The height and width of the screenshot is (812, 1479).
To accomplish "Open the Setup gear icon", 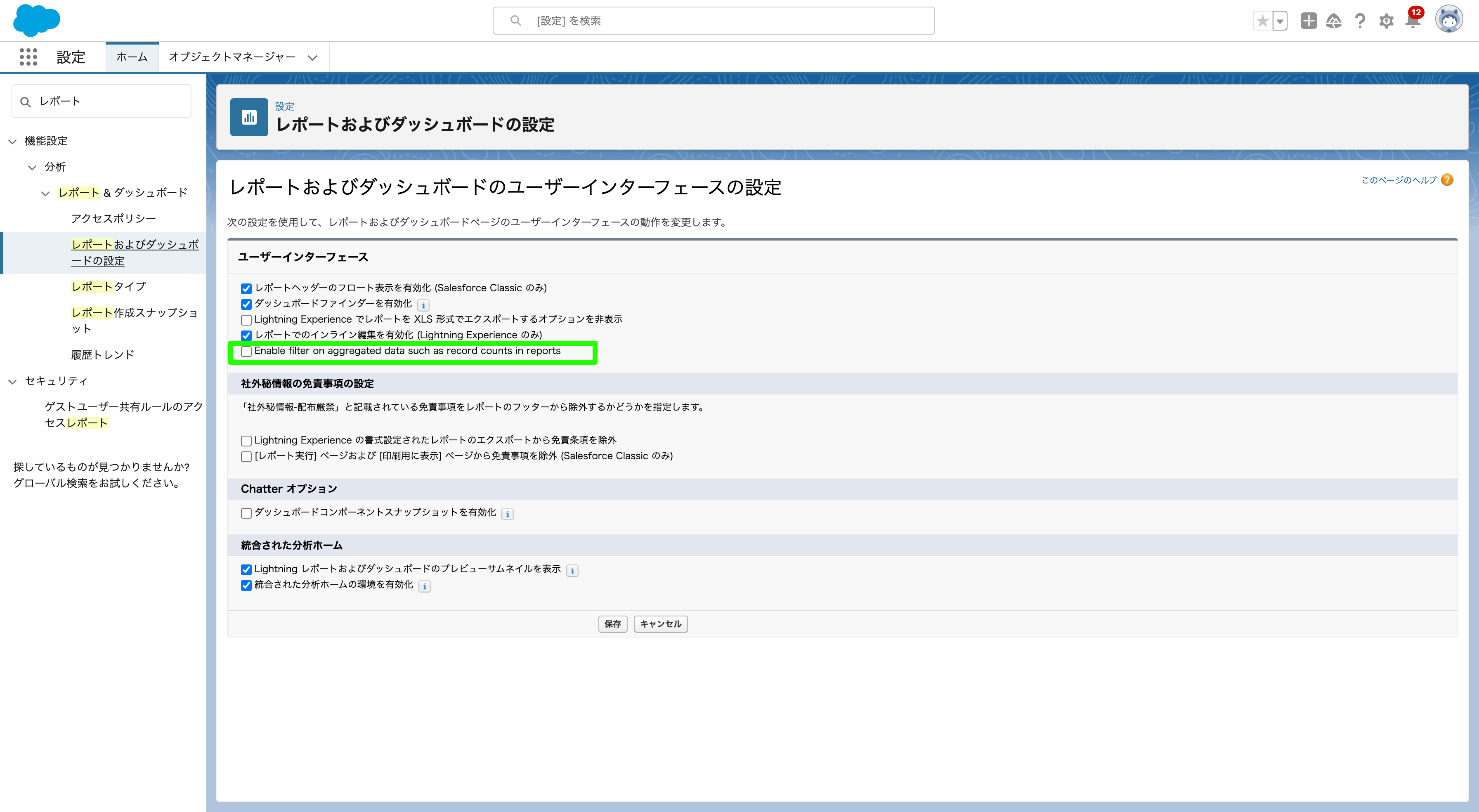I will (x=1386, y=22).
